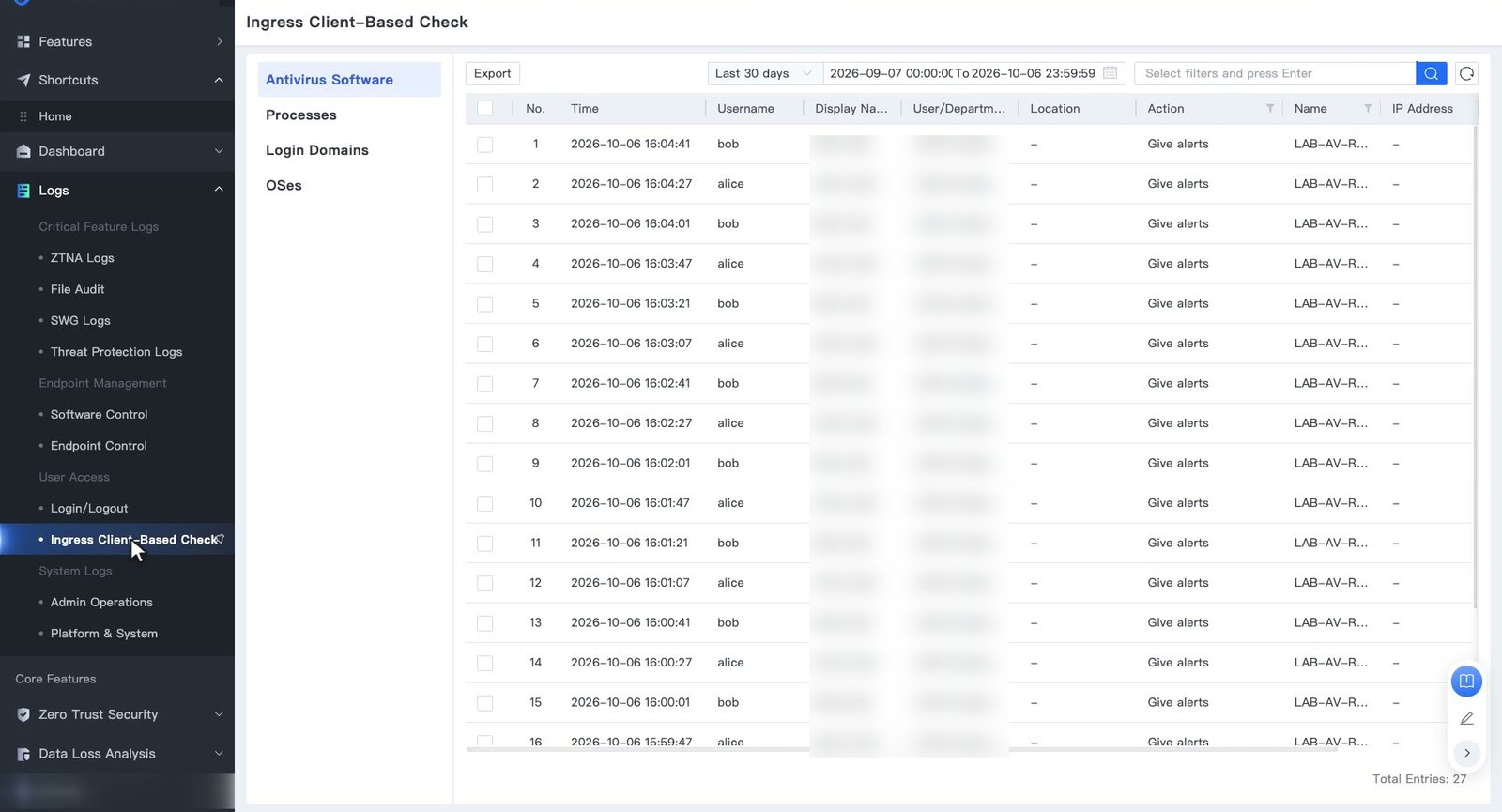Image resolution: width=1502 pixels, height=812 pixels.
Task: Click the Logs icon in sidebar
Action: 23,191
